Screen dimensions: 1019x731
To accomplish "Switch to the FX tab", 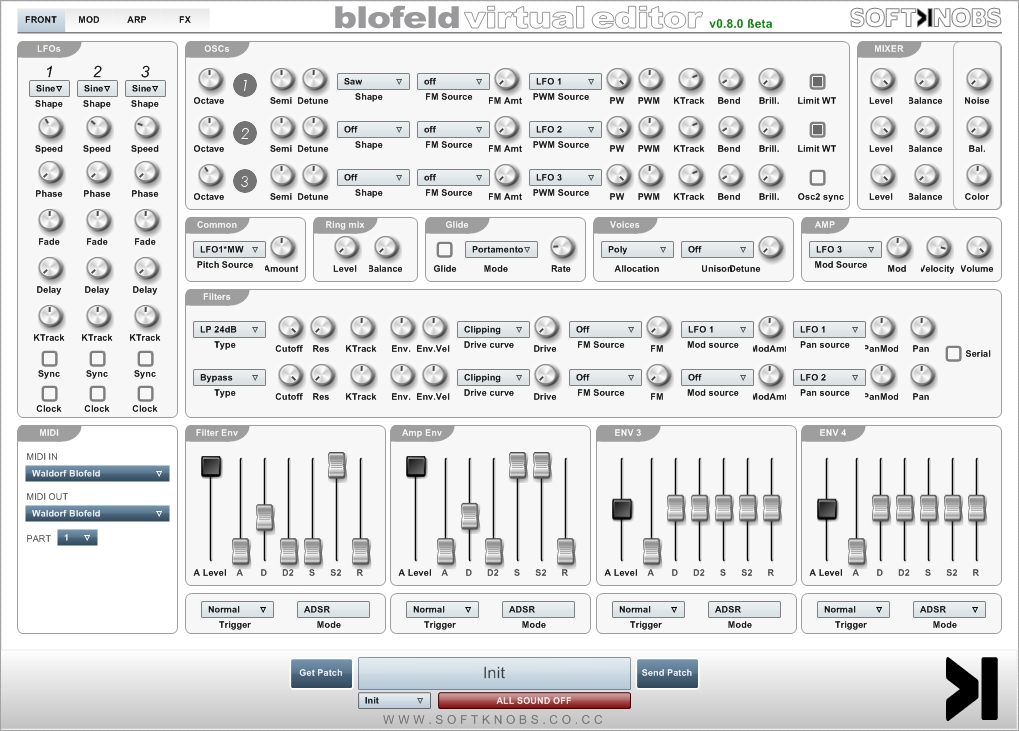I will [x=185, y=19].
